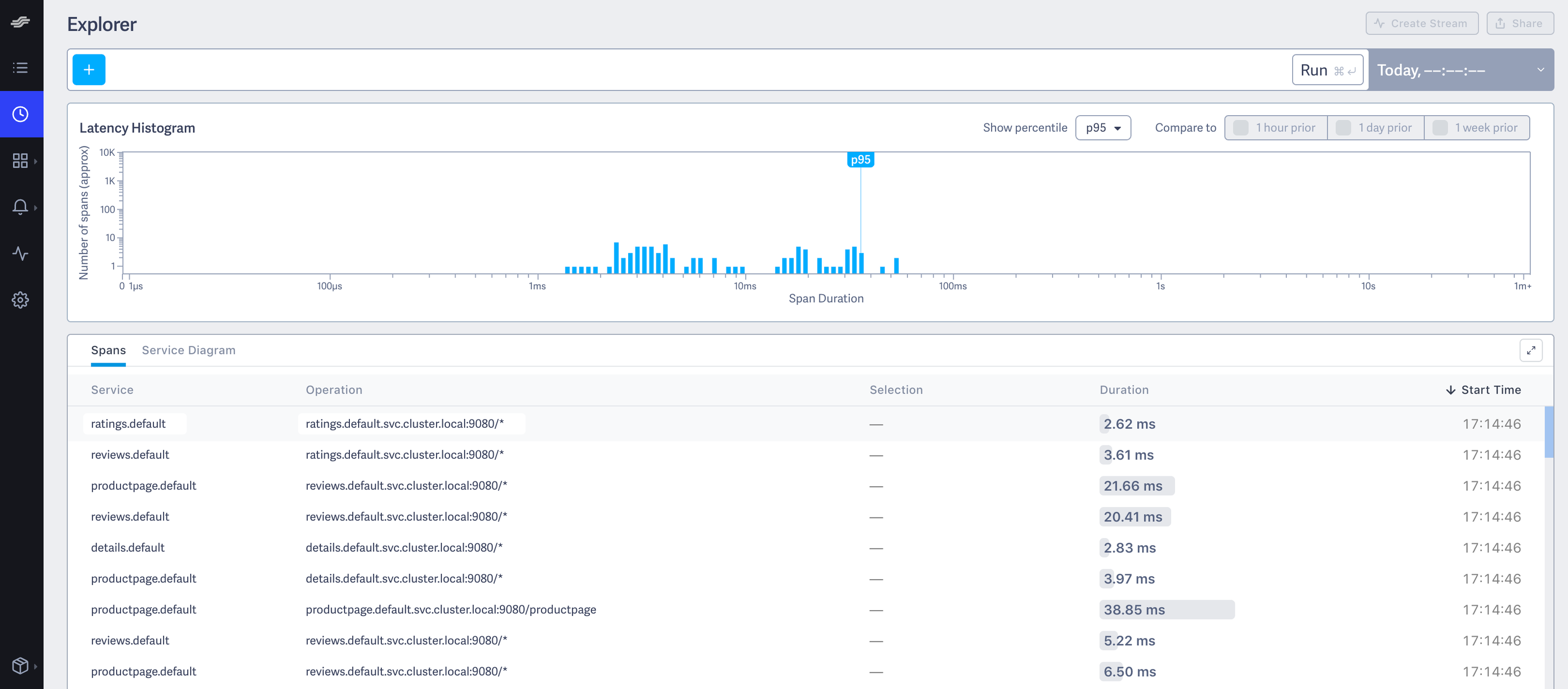Viewport: 1568px width, 689px height.
Task: Open the list view sidebar icon
Action: pyautogui.click(x=20, y=68)
